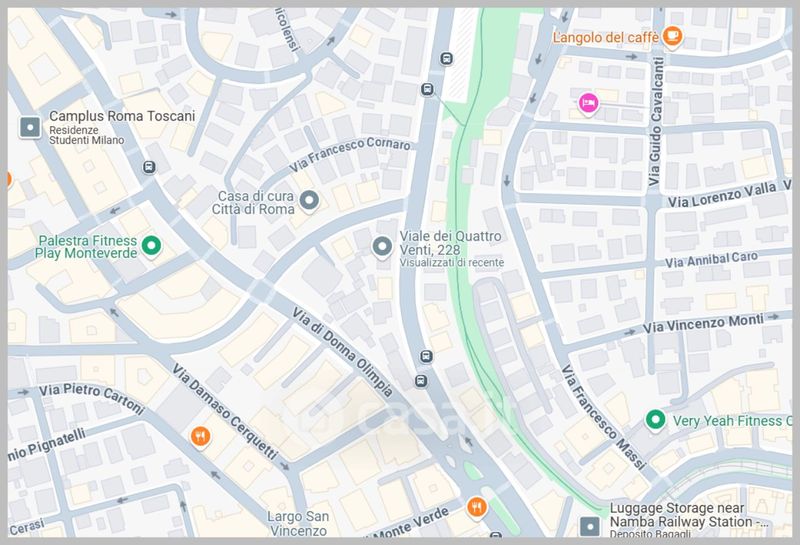Select the Casa di cura Città di Roma pin
The width and height of the screenshot is (800, 545).
coord(309,201)
